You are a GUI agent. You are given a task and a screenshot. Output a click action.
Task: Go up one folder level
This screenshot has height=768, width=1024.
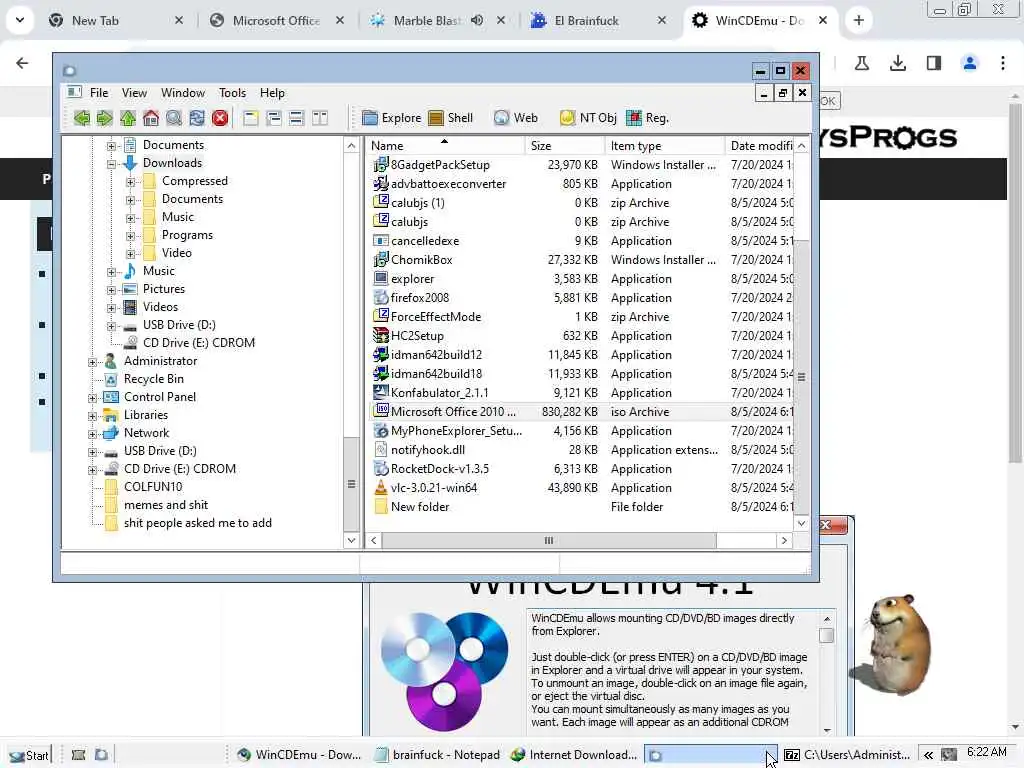tap(128, 118)
